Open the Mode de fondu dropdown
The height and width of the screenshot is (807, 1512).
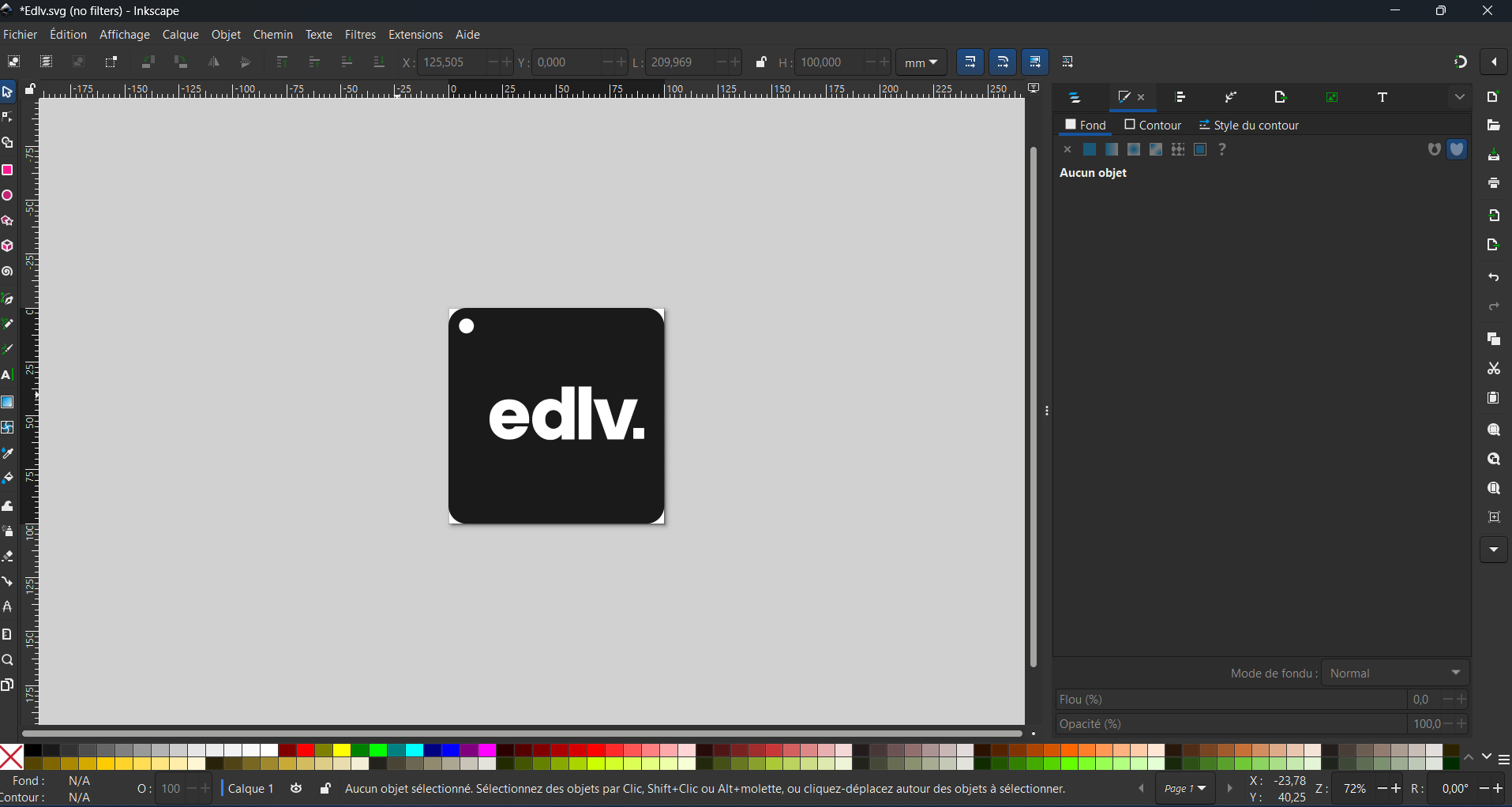tap(1395, 673)
